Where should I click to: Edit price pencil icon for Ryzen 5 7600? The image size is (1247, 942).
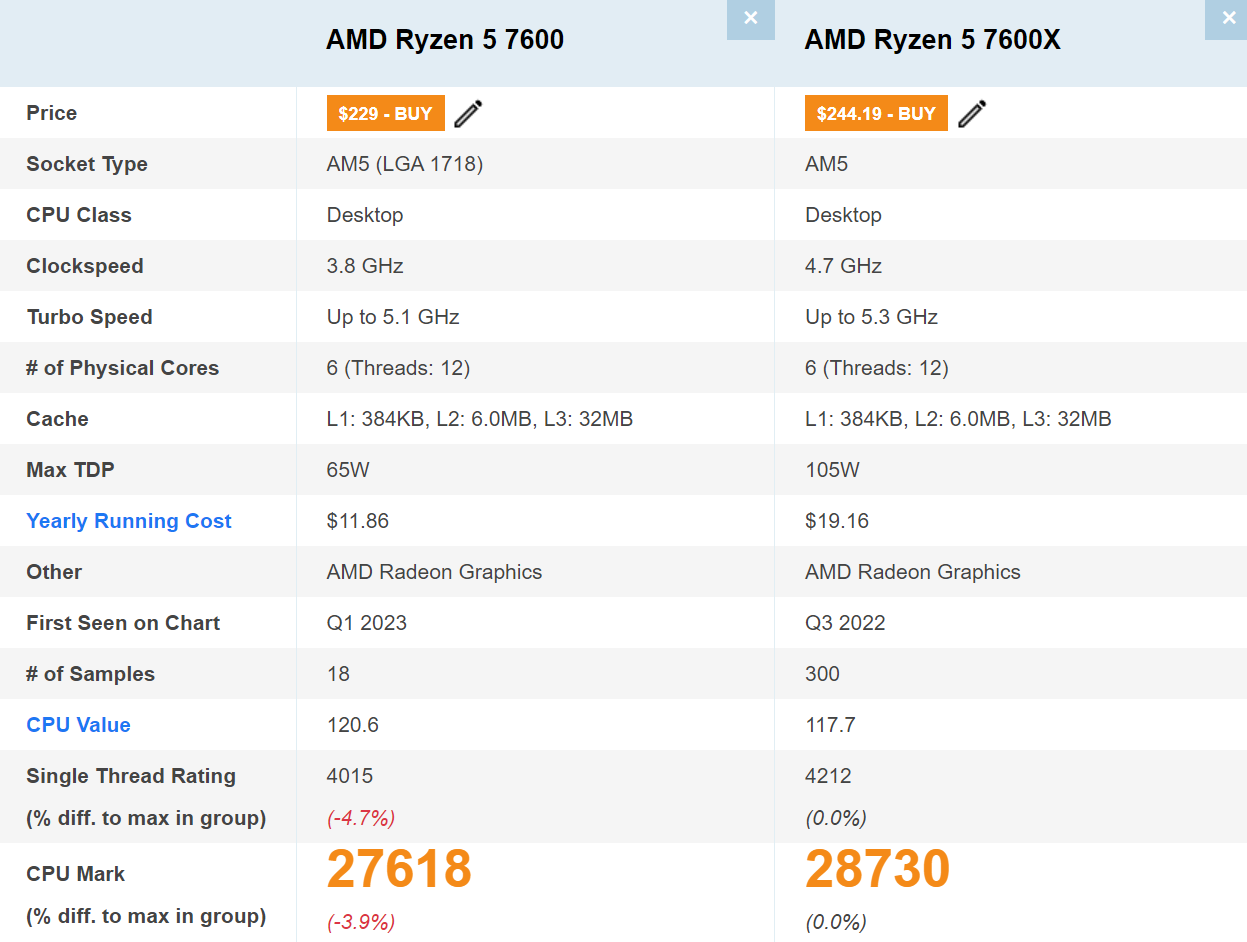coord(468,114)
